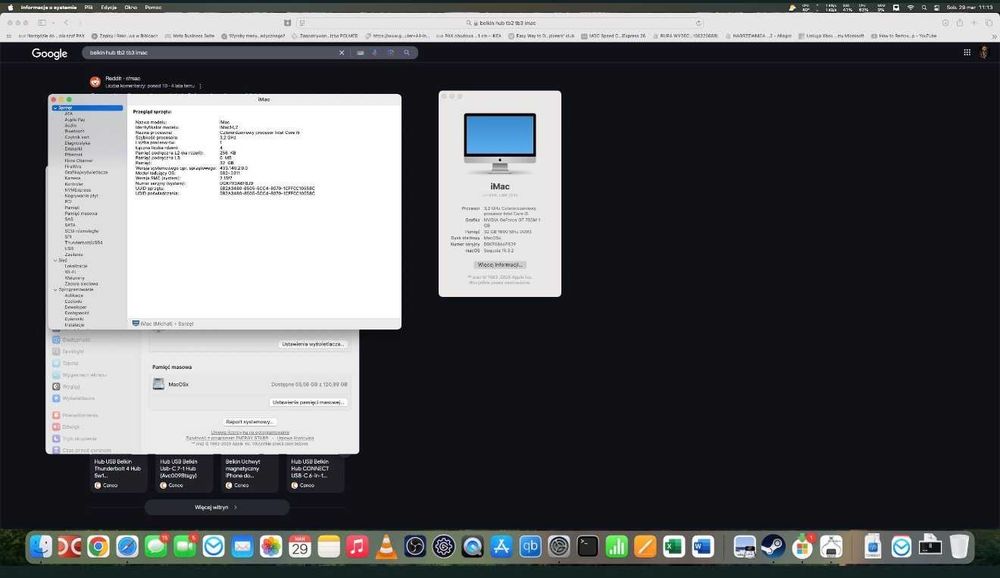The width and height of the screenshot is (1000, 578).
Task: Select Ethernet in the system report sidebar
Action: (x=73, y=154)
